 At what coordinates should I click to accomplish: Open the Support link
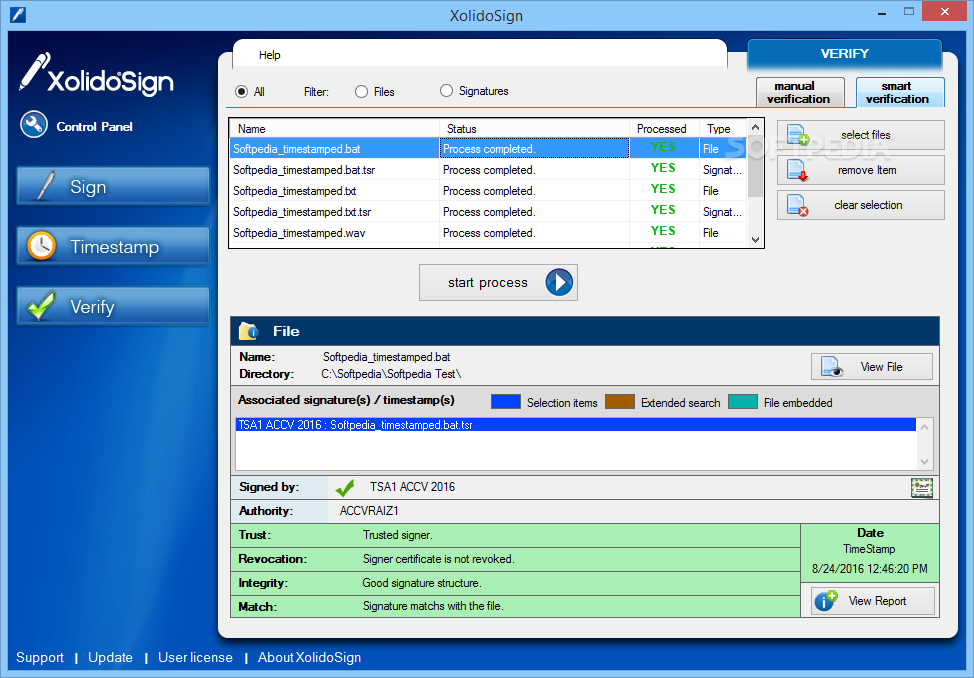(x=40, y=657)
